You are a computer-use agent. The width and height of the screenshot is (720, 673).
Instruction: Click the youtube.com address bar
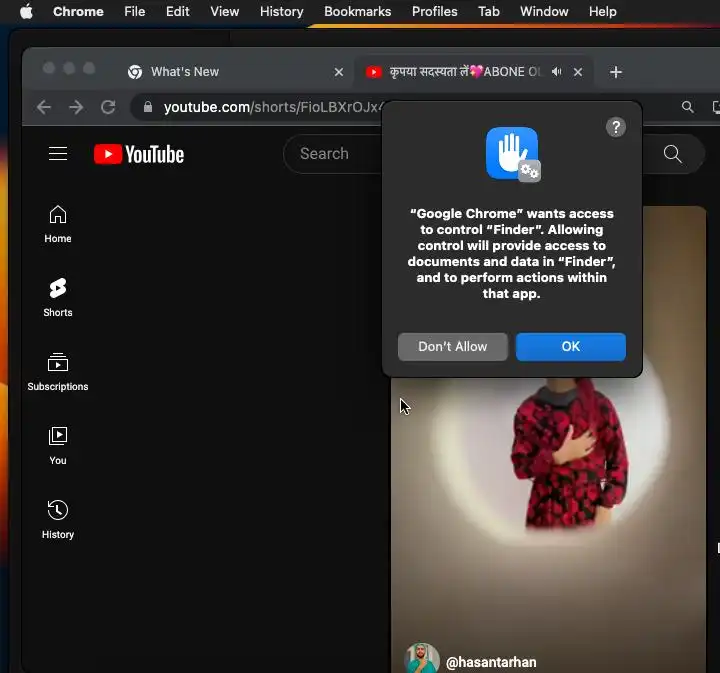pos(273,107)
